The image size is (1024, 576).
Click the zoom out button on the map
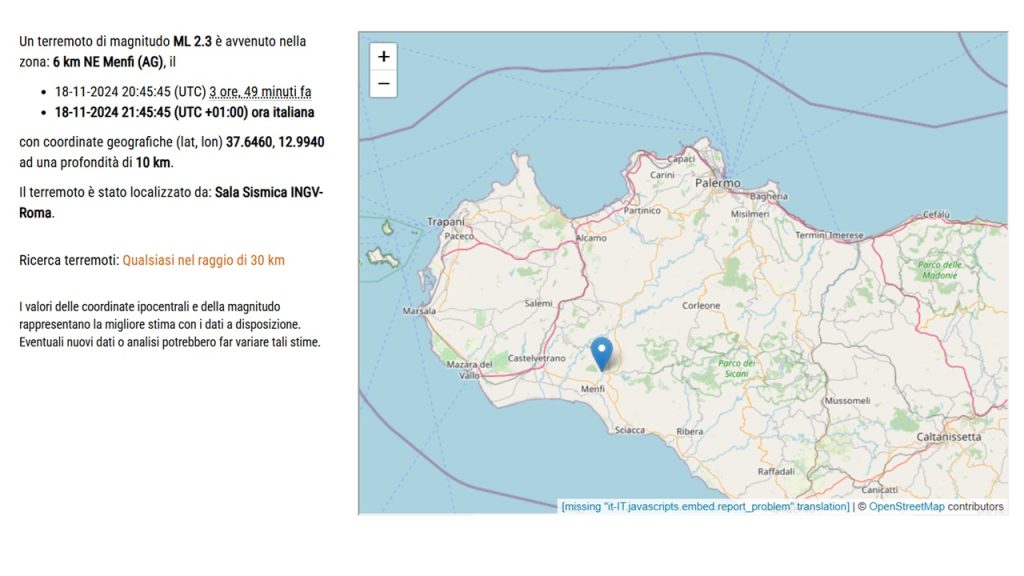[x=383, y=84]
